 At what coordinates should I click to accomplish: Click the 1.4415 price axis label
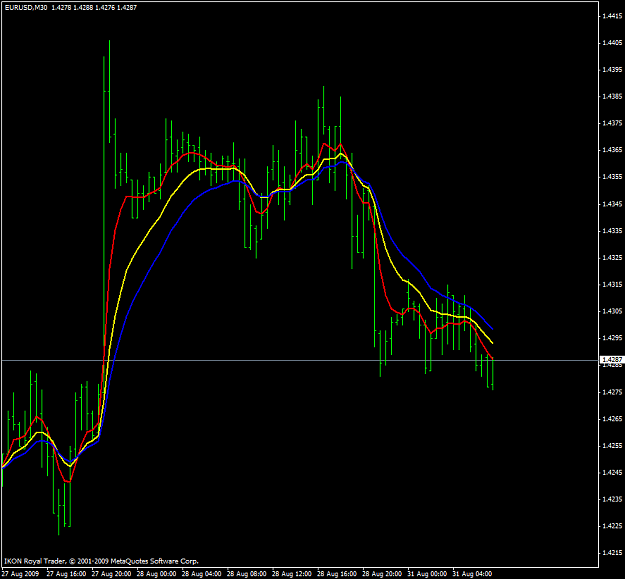(612, 16)
